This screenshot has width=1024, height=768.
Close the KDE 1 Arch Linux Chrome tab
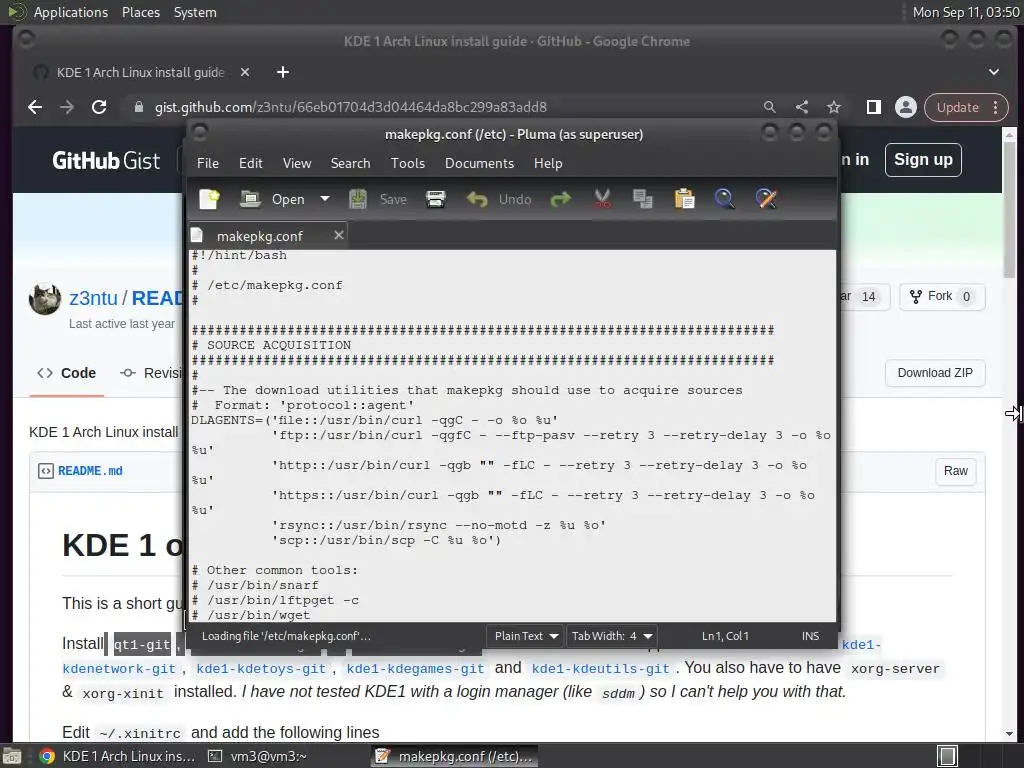(244, 72)
